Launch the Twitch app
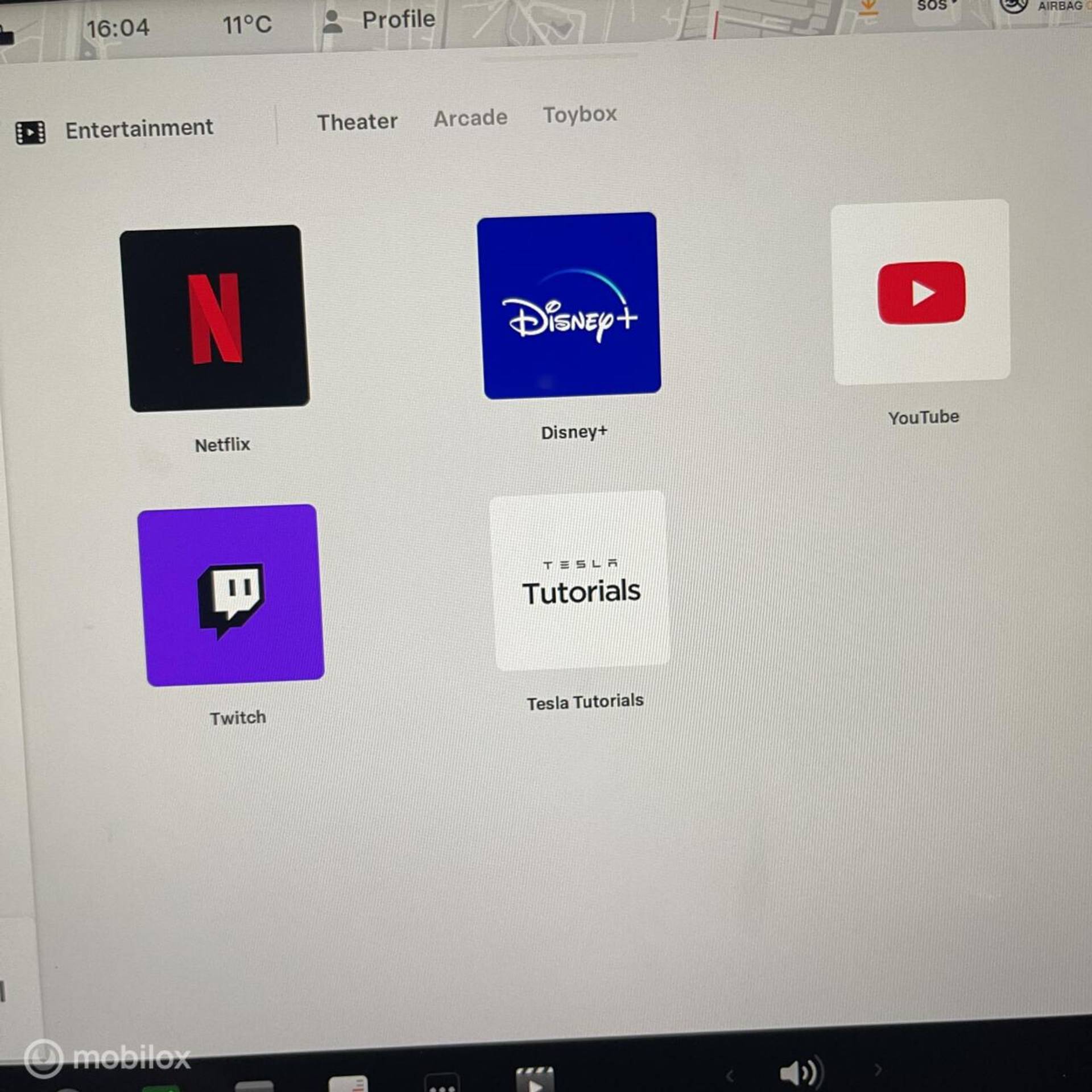Image resolution: width=1092 pixels, height=1092 pixels. coord(230,595)
